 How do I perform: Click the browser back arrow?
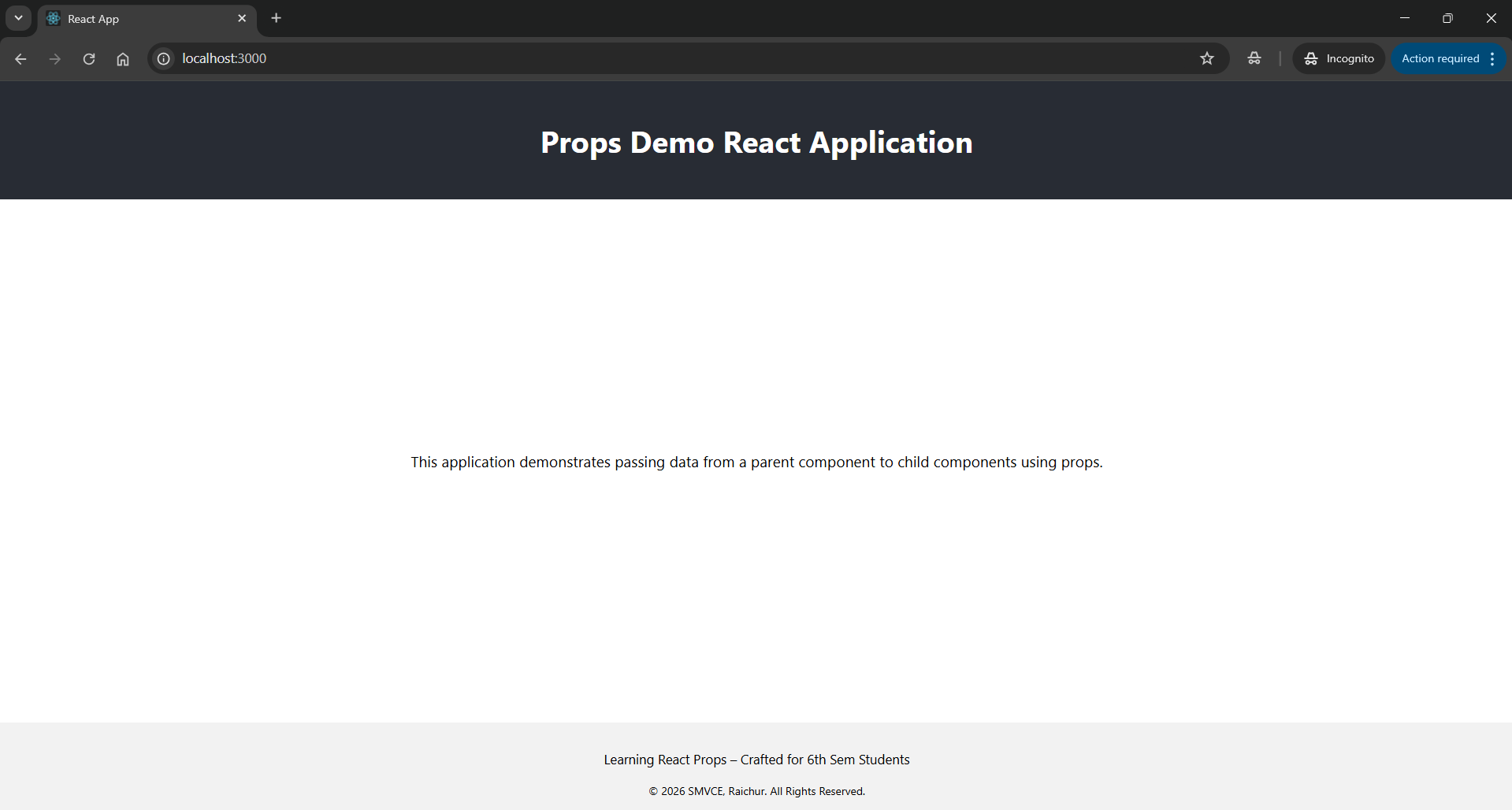20,59
